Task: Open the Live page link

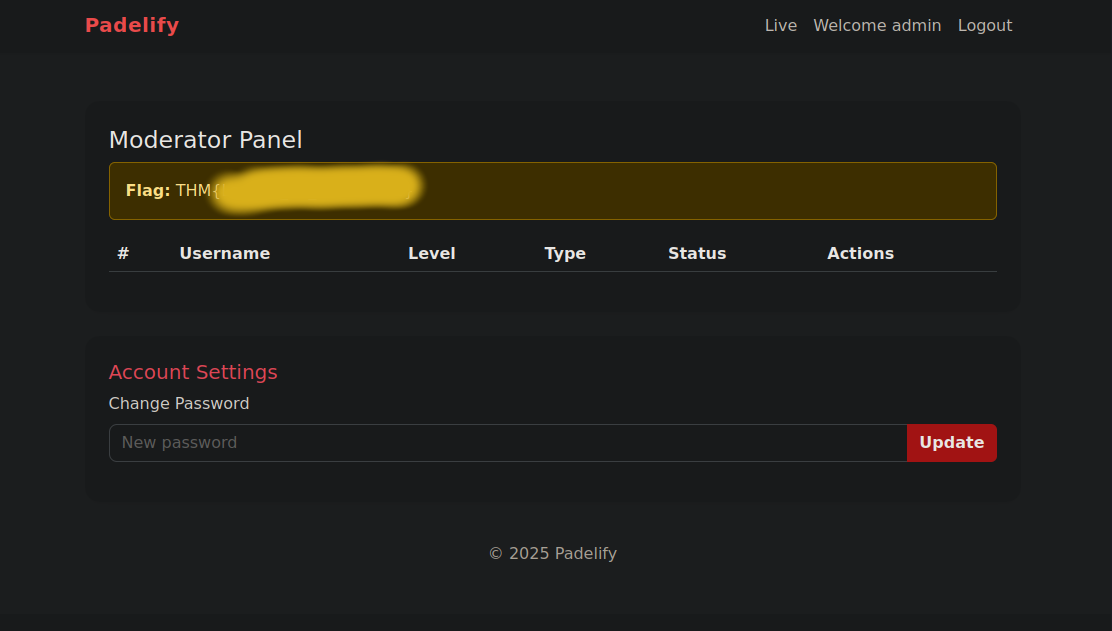Action: pyautogui.click(x=780, y=26)
